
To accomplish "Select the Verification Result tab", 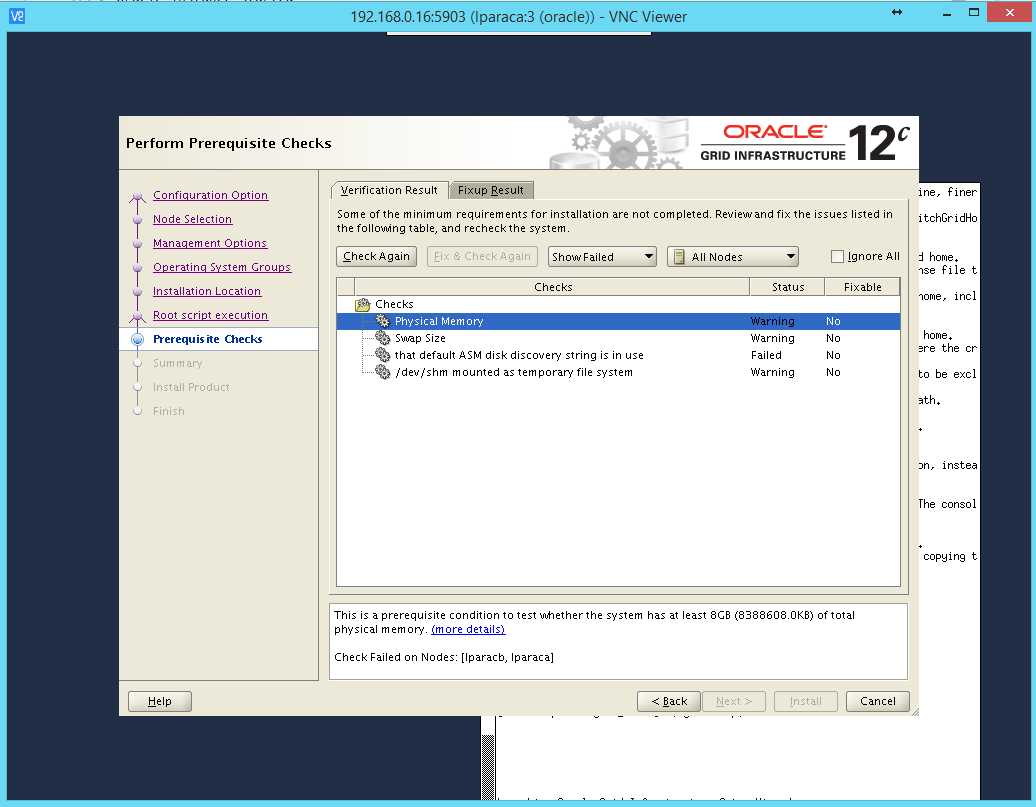I will [x=389, y=190].
